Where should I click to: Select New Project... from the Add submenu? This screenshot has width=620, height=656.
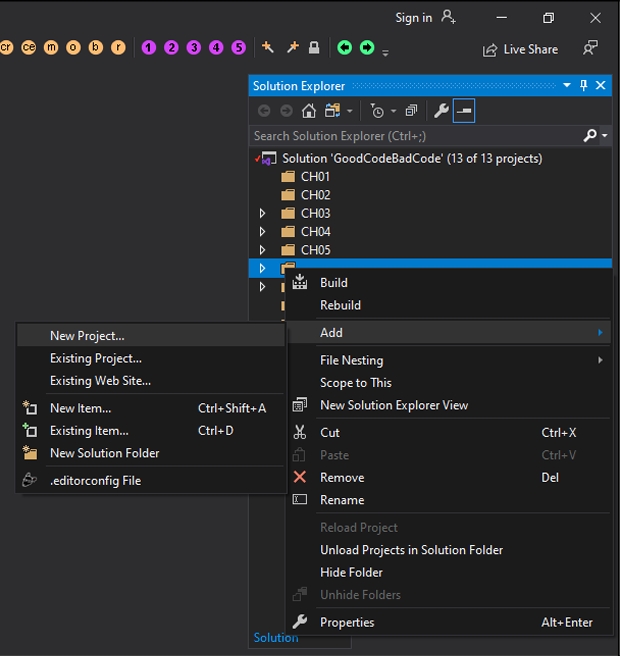pyautogui.click(x=87, y=336)
